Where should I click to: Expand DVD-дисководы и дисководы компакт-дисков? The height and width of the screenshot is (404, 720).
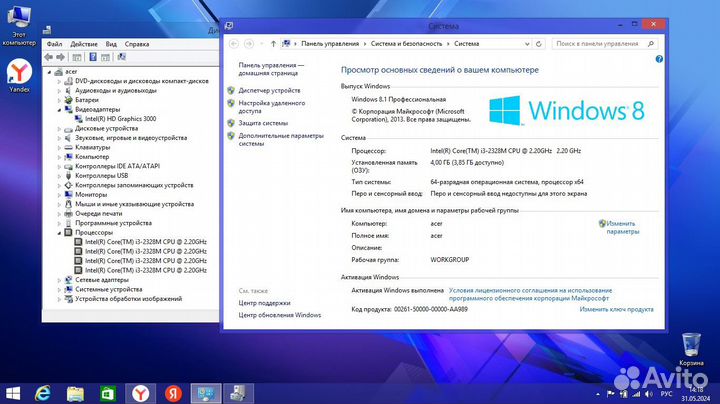pos(59,81)
